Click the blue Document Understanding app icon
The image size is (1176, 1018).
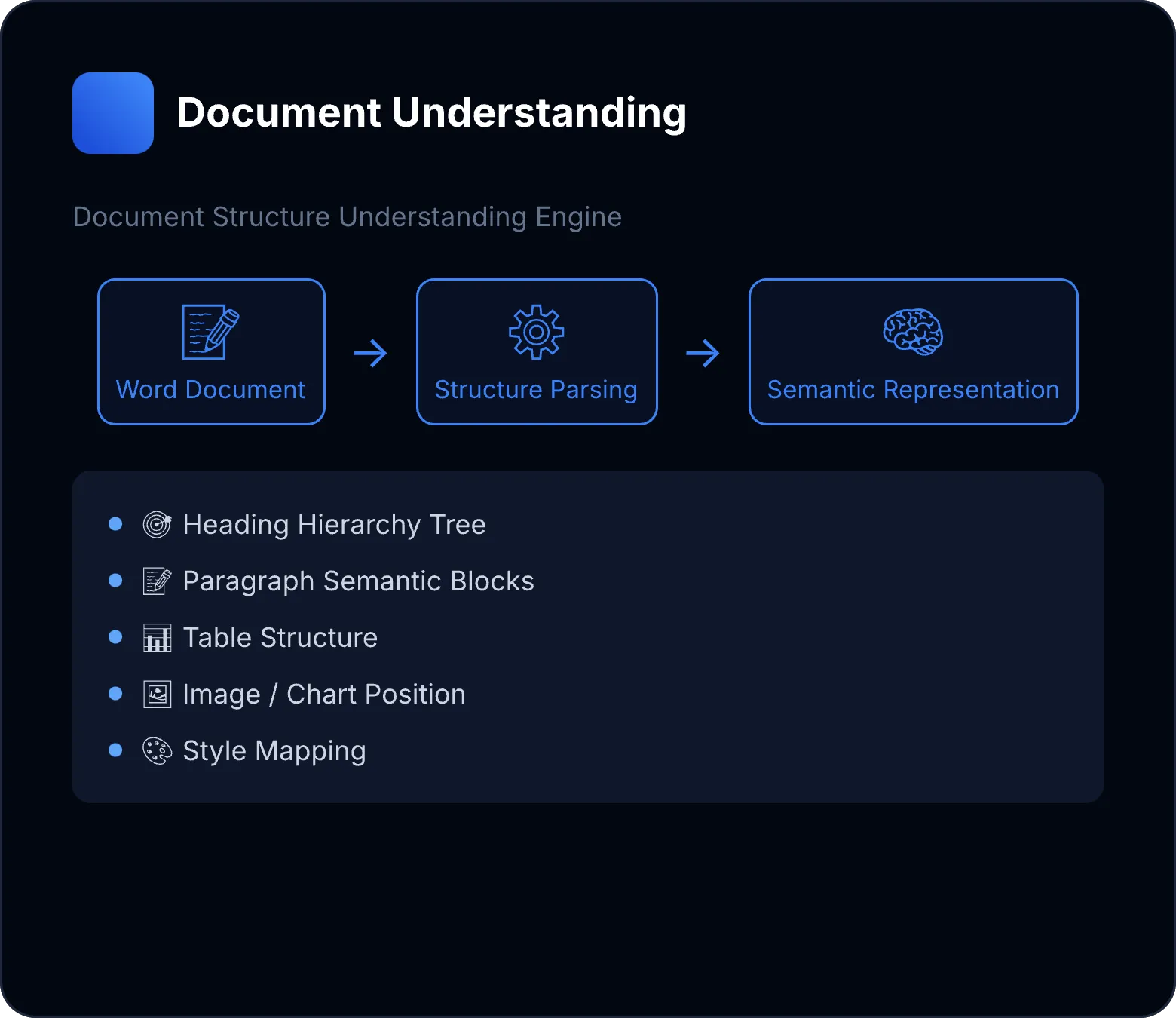click(x=113, y=112)
